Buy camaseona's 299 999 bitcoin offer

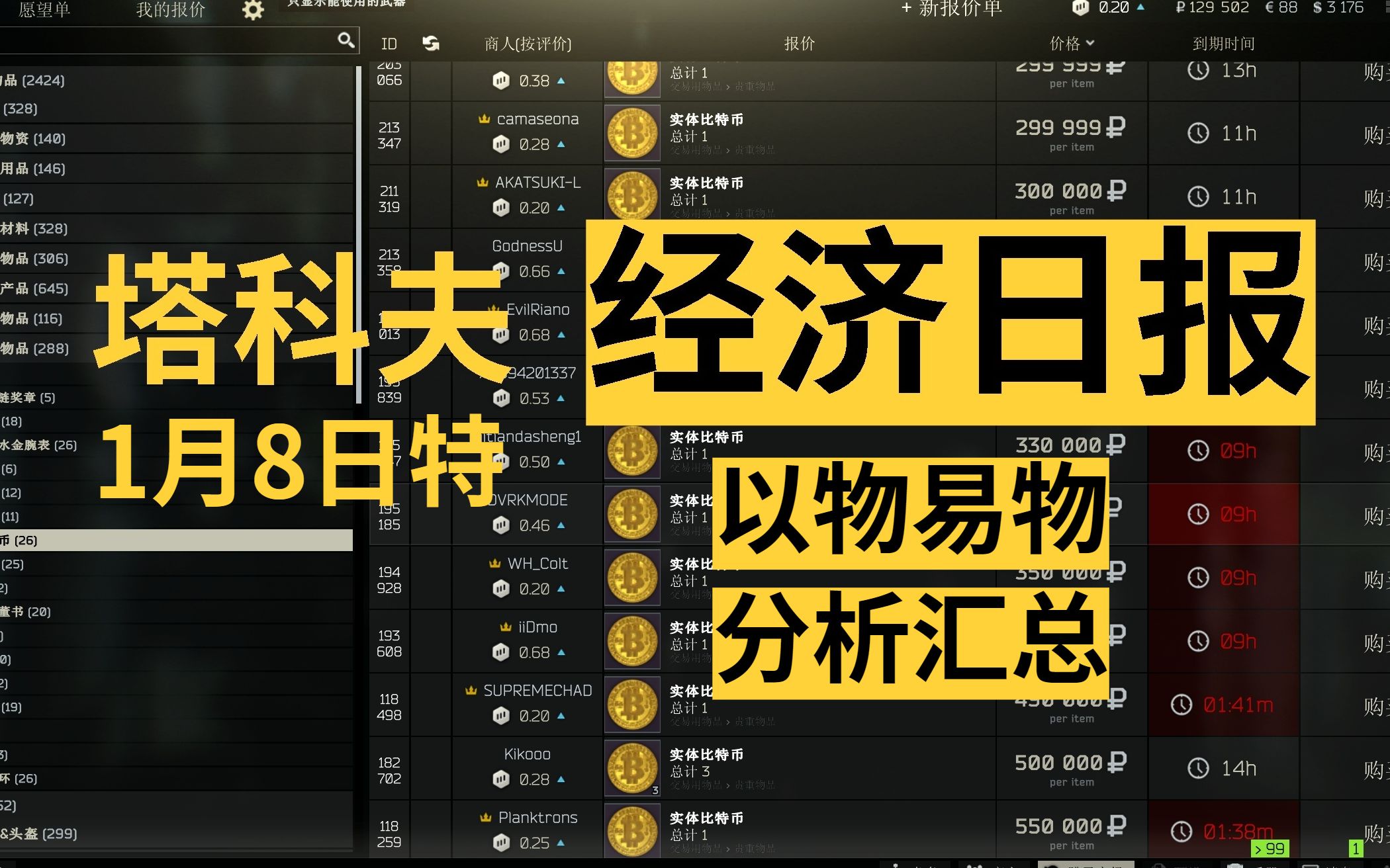pyautogui.click(x=1375, y=134)
